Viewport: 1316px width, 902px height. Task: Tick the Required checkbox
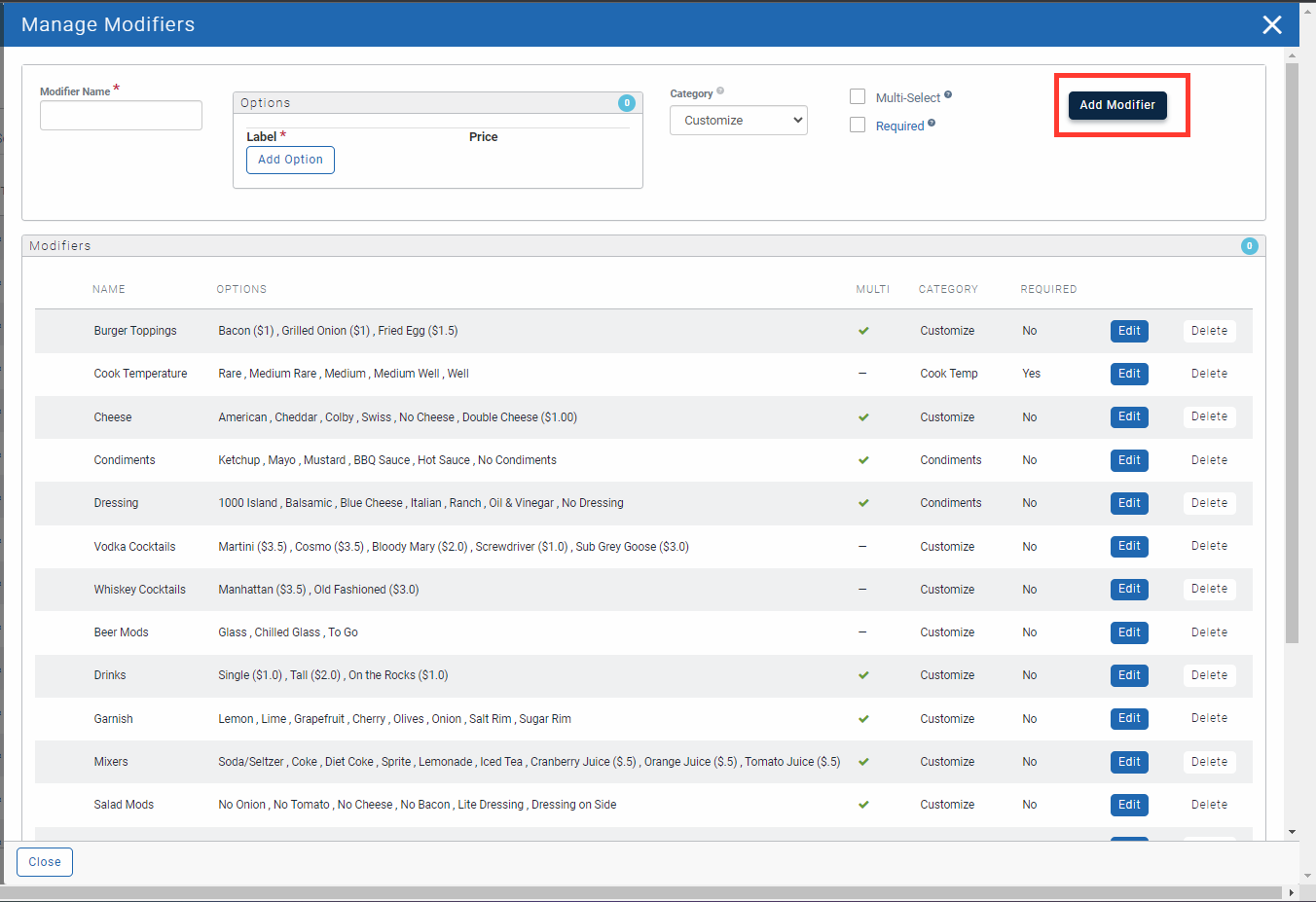(x=858, y=125)
